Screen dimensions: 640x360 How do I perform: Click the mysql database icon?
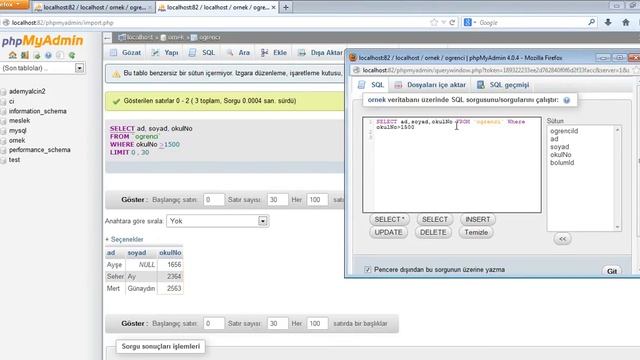(4, 131)
